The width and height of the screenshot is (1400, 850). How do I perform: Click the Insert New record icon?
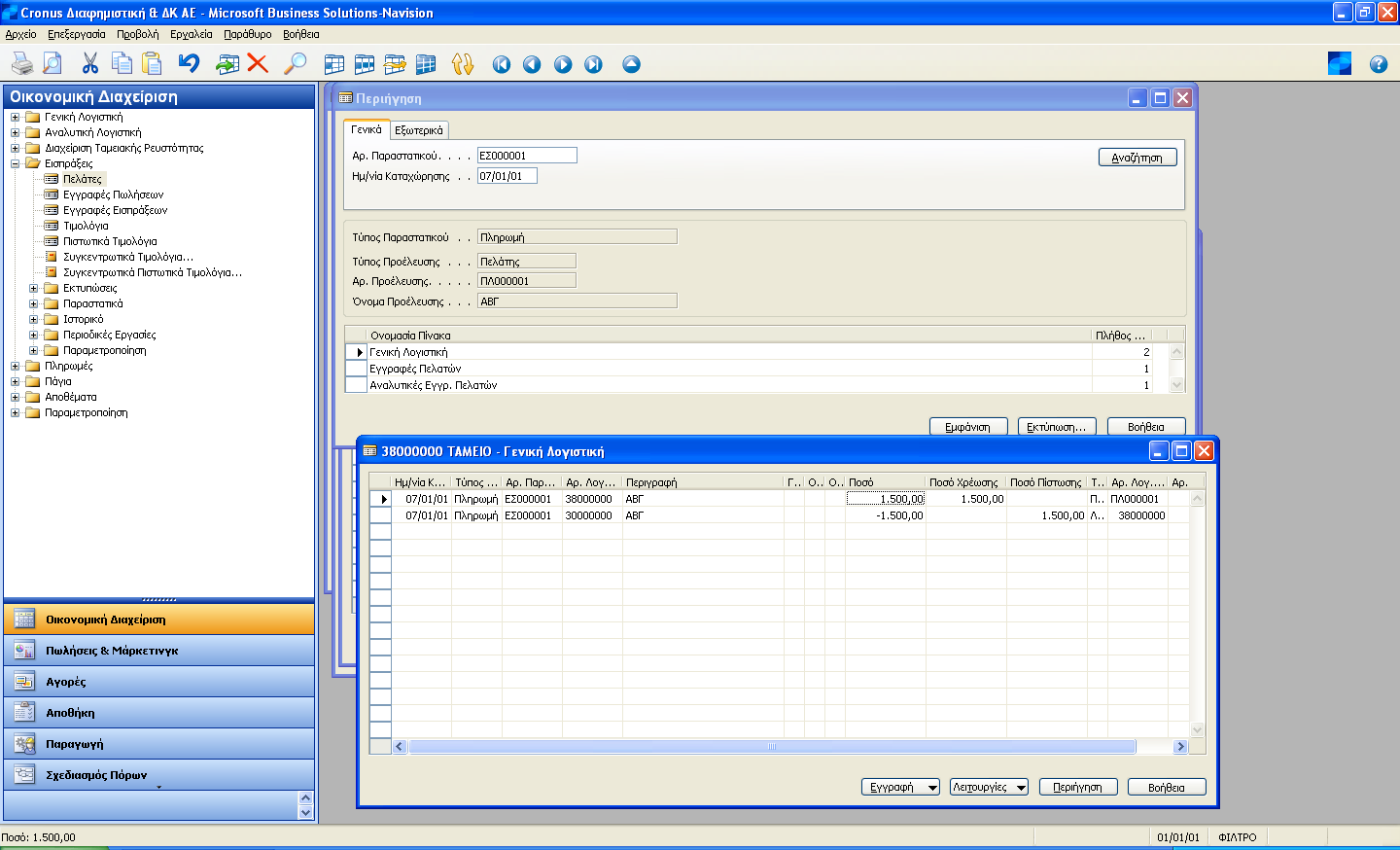pos(227,64)
